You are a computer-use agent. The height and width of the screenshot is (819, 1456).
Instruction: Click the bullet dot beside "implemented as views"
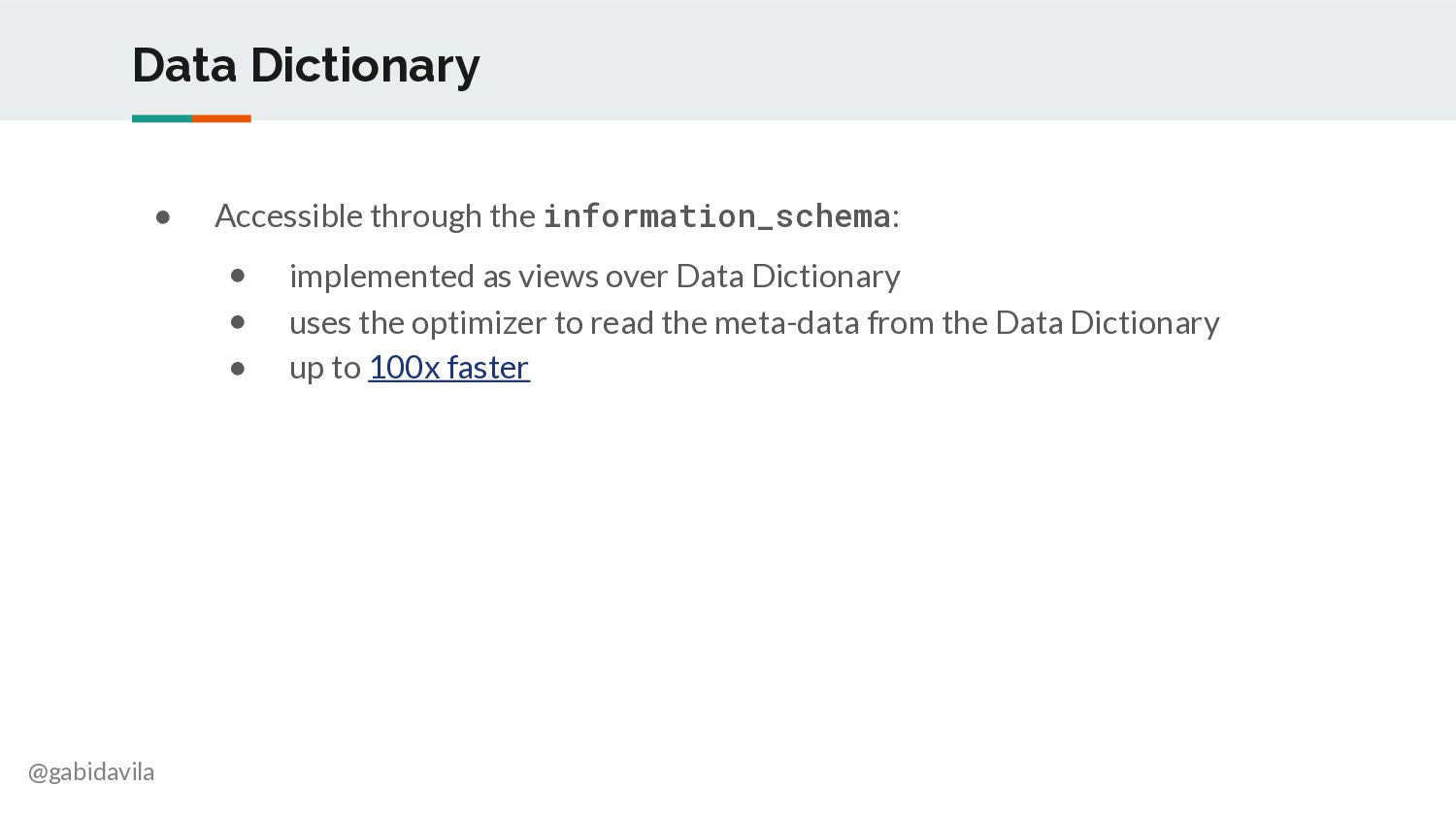coord(238,277)
